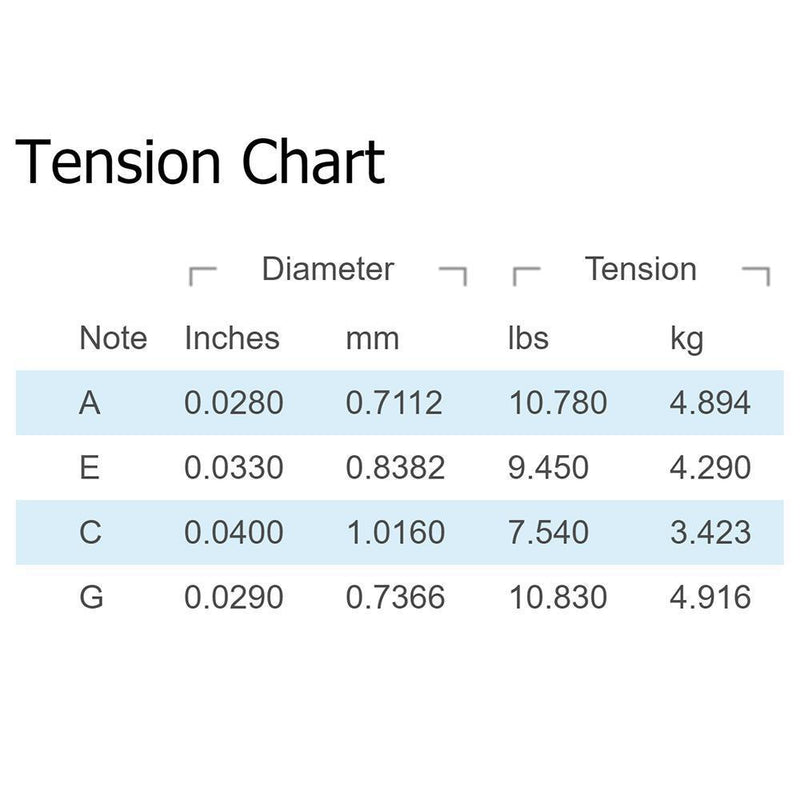Click the 10.780 lbs value
The height and width of the screenshot is (800, 800).
click(x=558, y=403)
